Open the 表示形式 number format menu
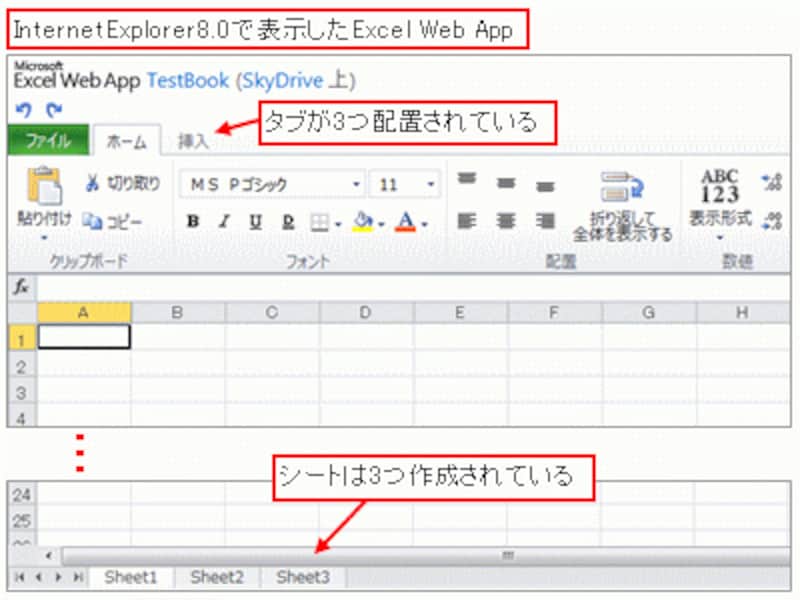Screen dimensions: 800x600 coord(720,204)
